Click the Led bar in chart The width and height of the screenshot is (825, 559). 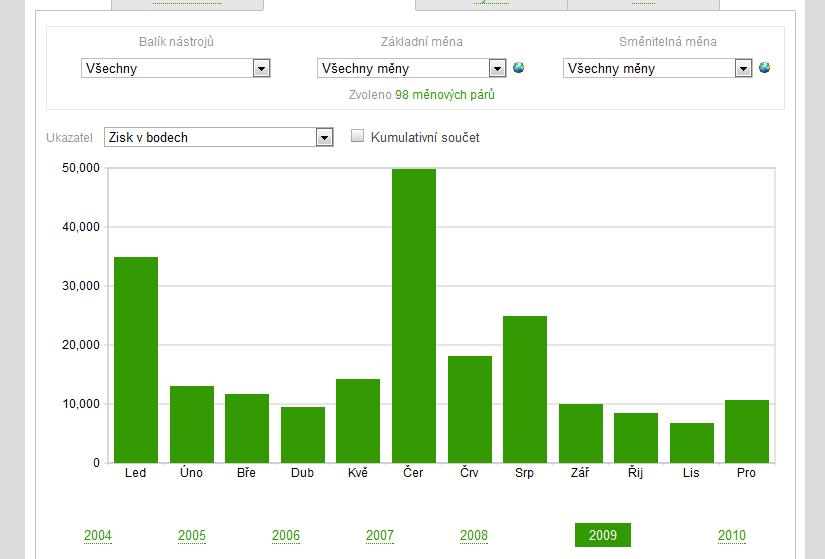click(x=136, y=360)
